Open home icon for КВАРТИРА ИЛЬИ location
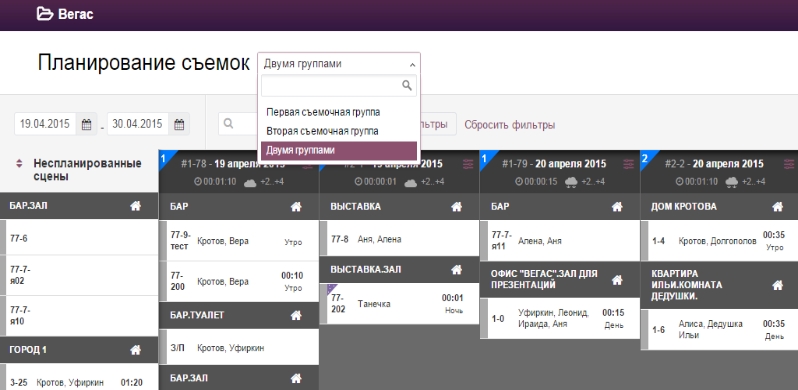 click(778, 285)
